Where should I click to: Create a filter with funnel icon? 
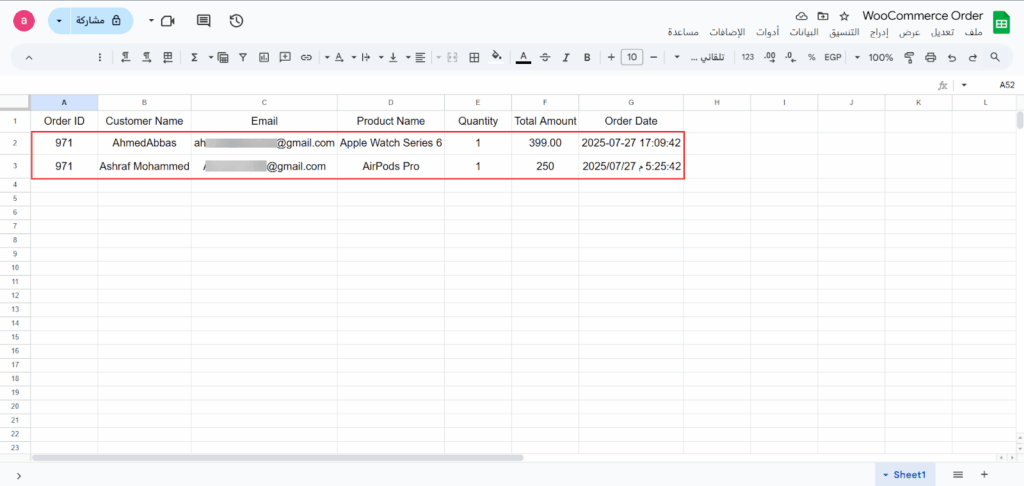click(243, 57)
